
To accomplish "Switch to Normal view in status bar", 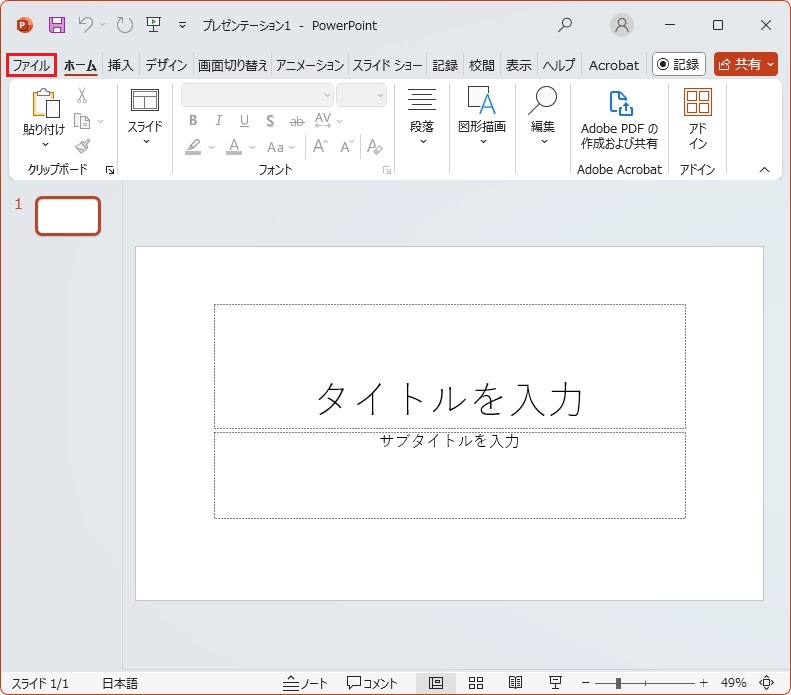I will click(436, 683).
